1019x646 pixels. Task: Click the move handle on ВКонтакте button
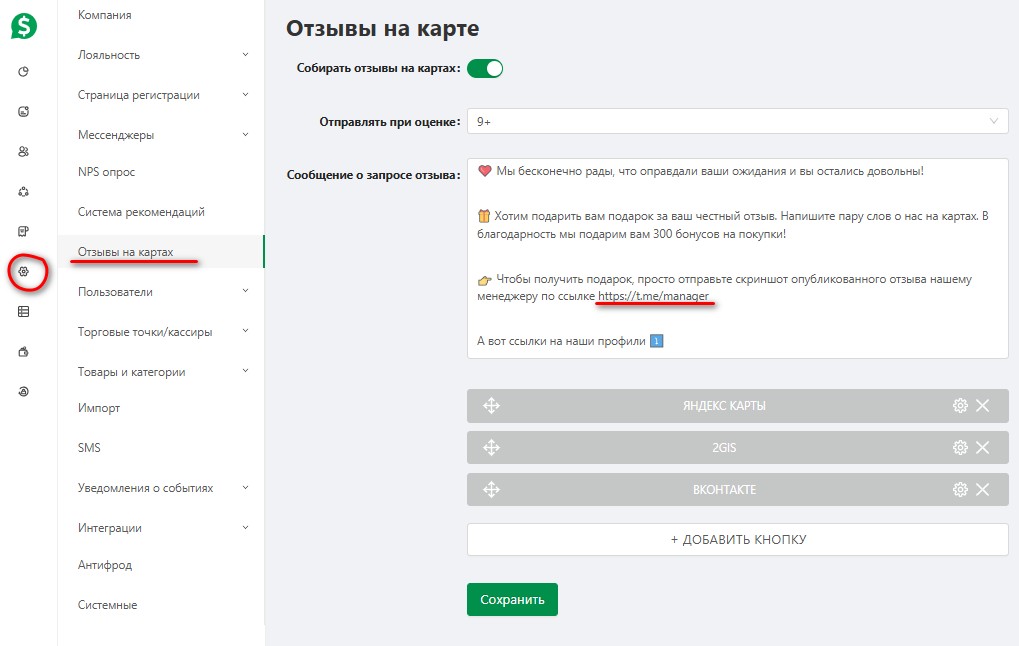pos(491,489)
